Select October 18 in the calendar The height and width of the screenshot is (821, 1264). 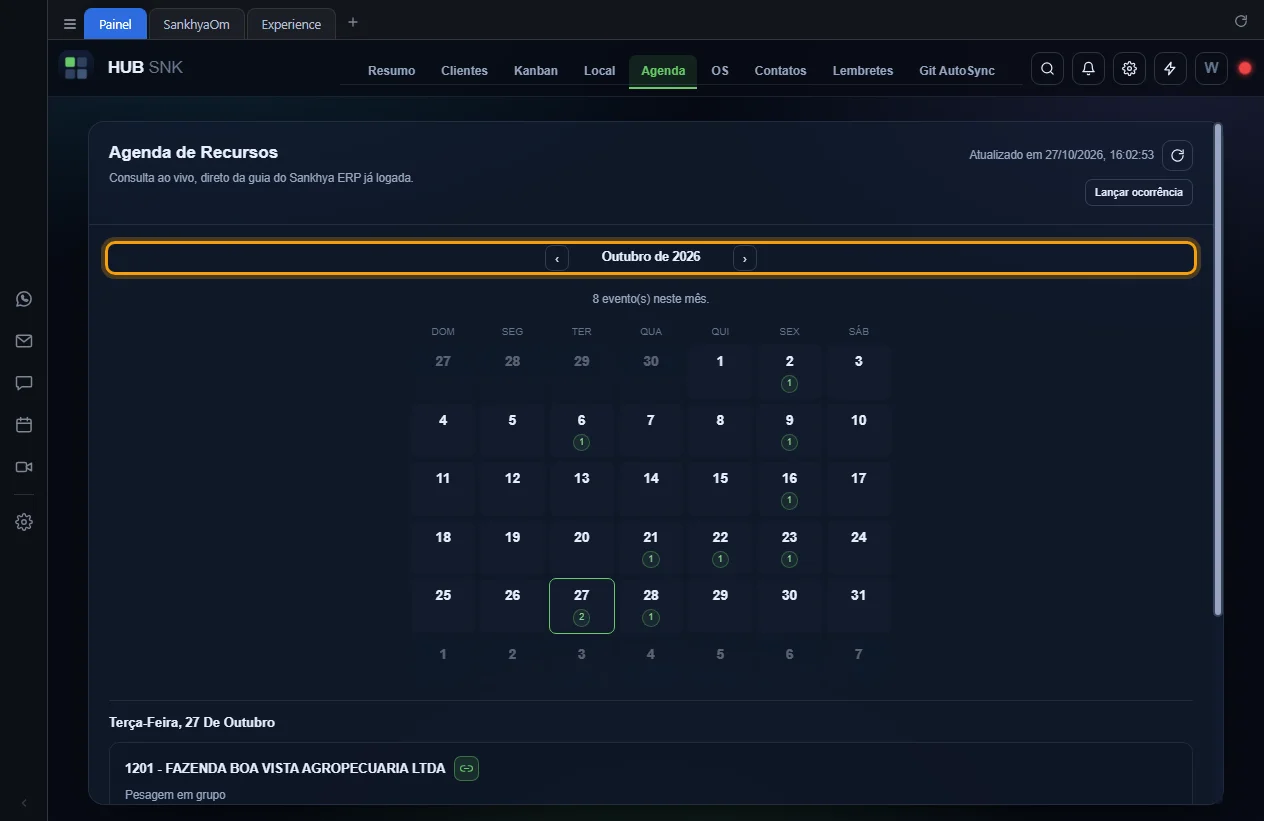443,547
